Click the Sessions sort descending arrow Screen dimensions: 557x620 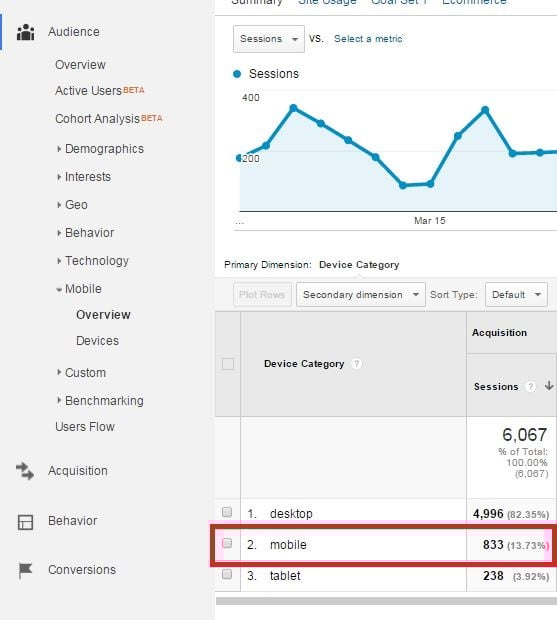(549, 386)
